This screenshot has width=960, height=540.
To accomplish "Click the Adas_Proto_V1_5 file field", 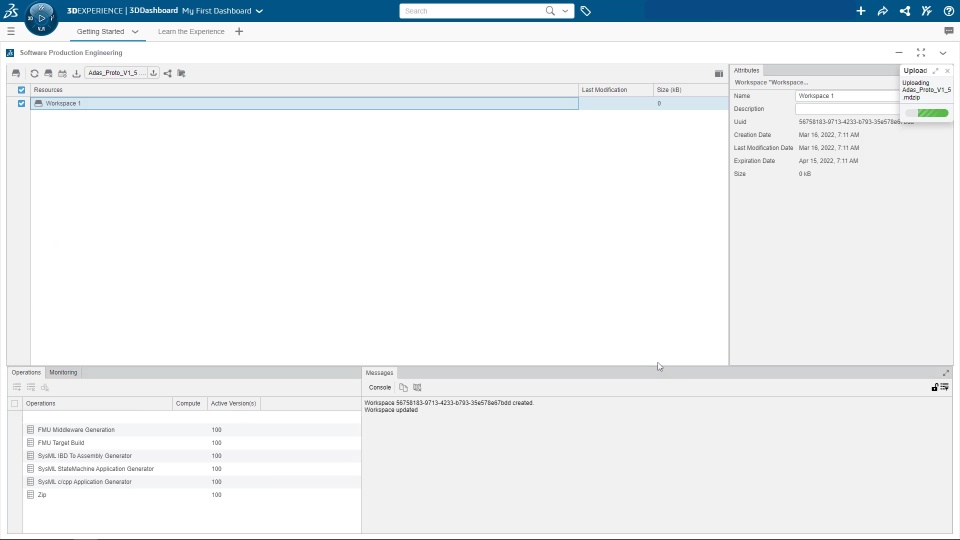I will coord(116,73).
